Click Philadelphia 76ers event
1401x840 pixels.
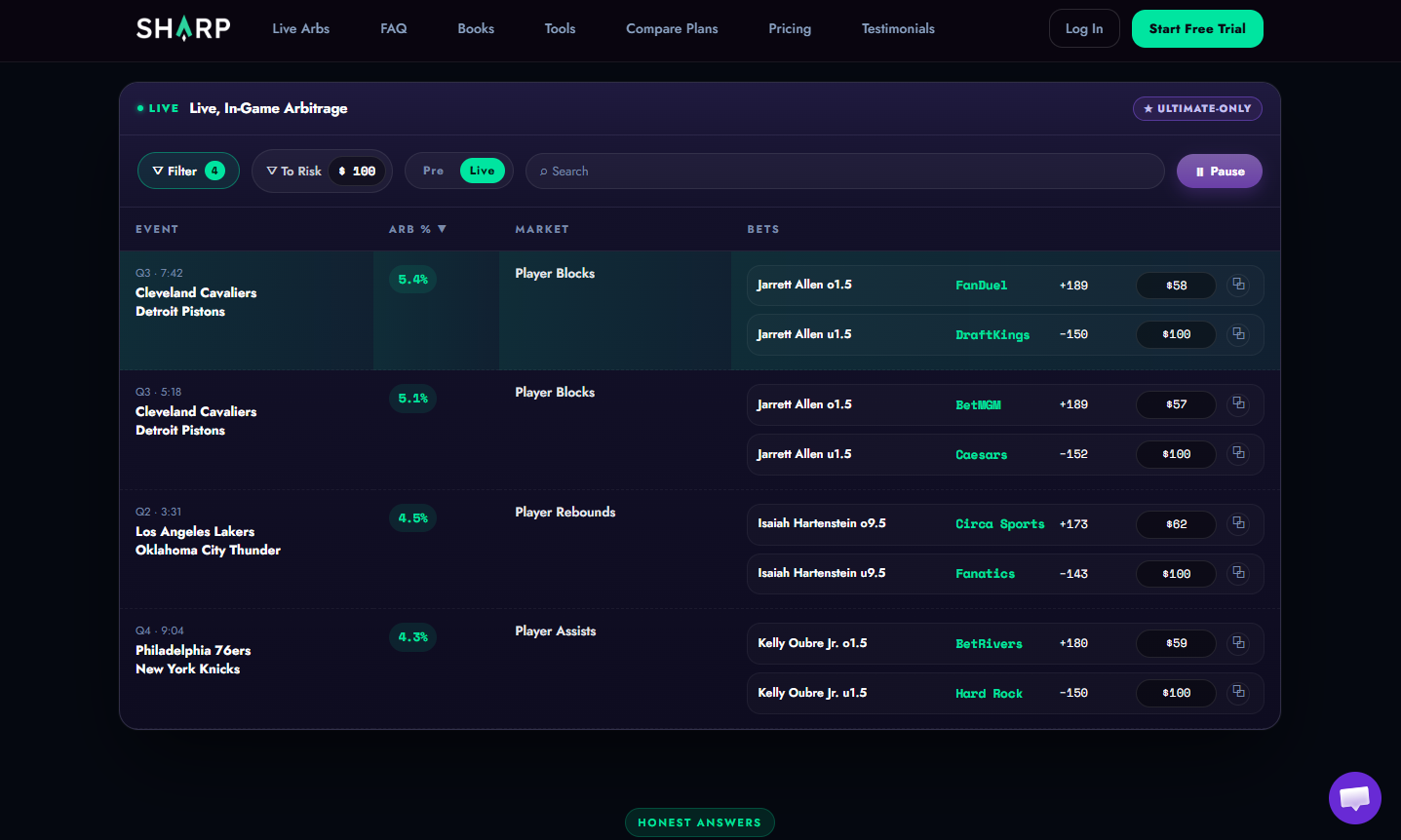click(193, 650)
